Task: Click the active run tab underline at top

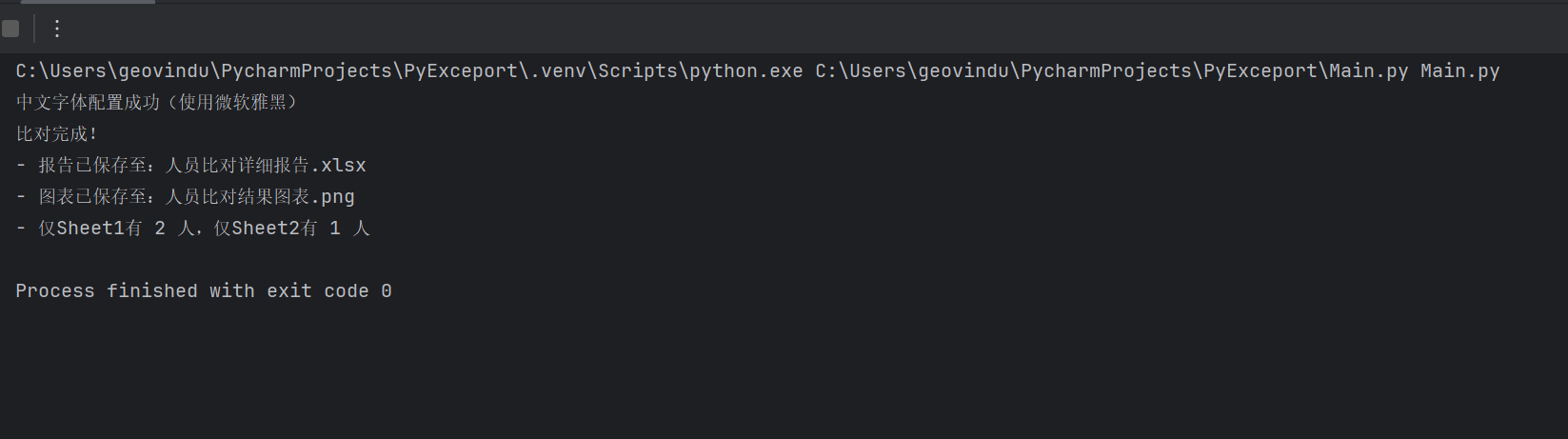Action: tap(88, 2)
